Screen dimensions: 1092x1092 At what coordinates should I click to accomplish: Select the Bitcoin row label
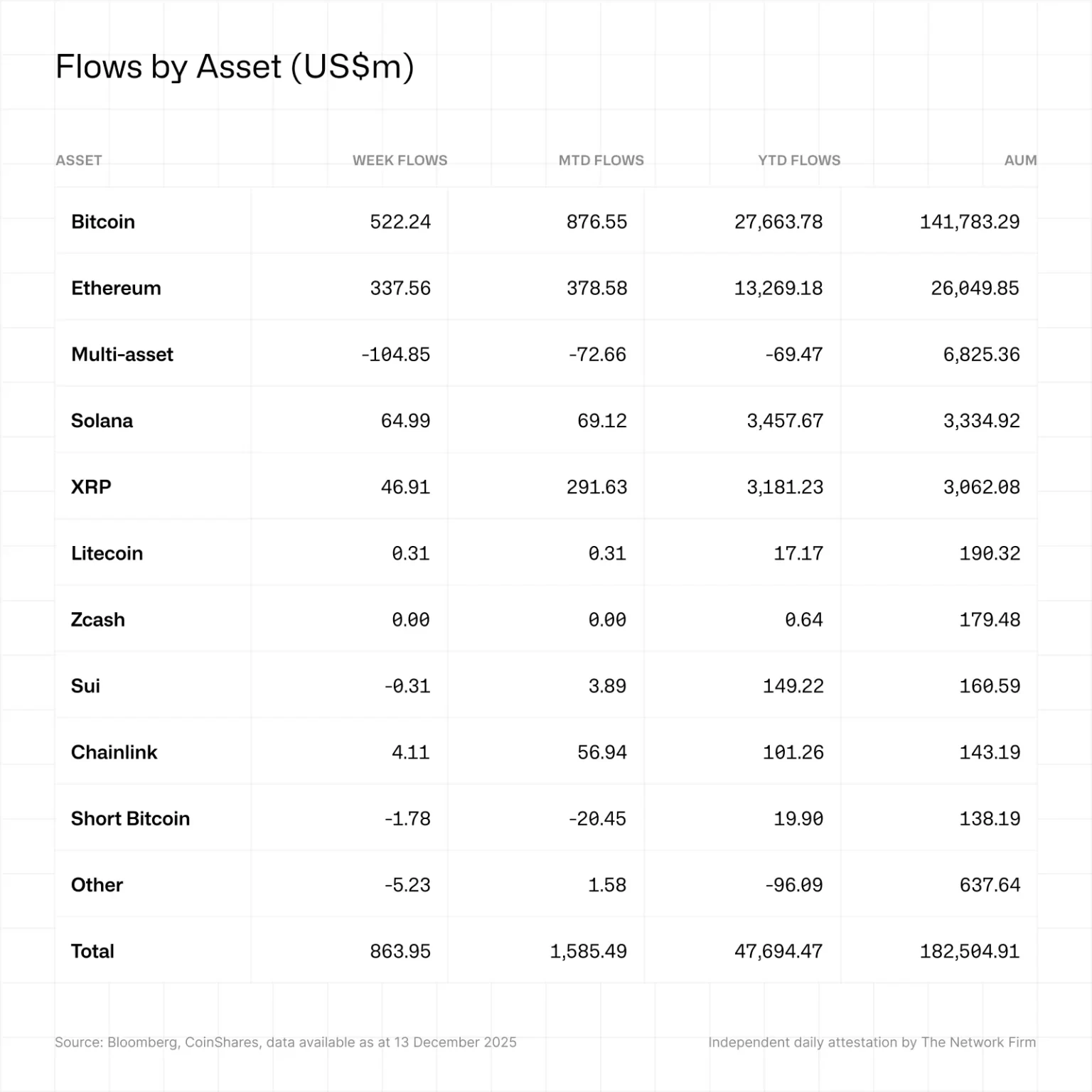click(x=103, y=222)
